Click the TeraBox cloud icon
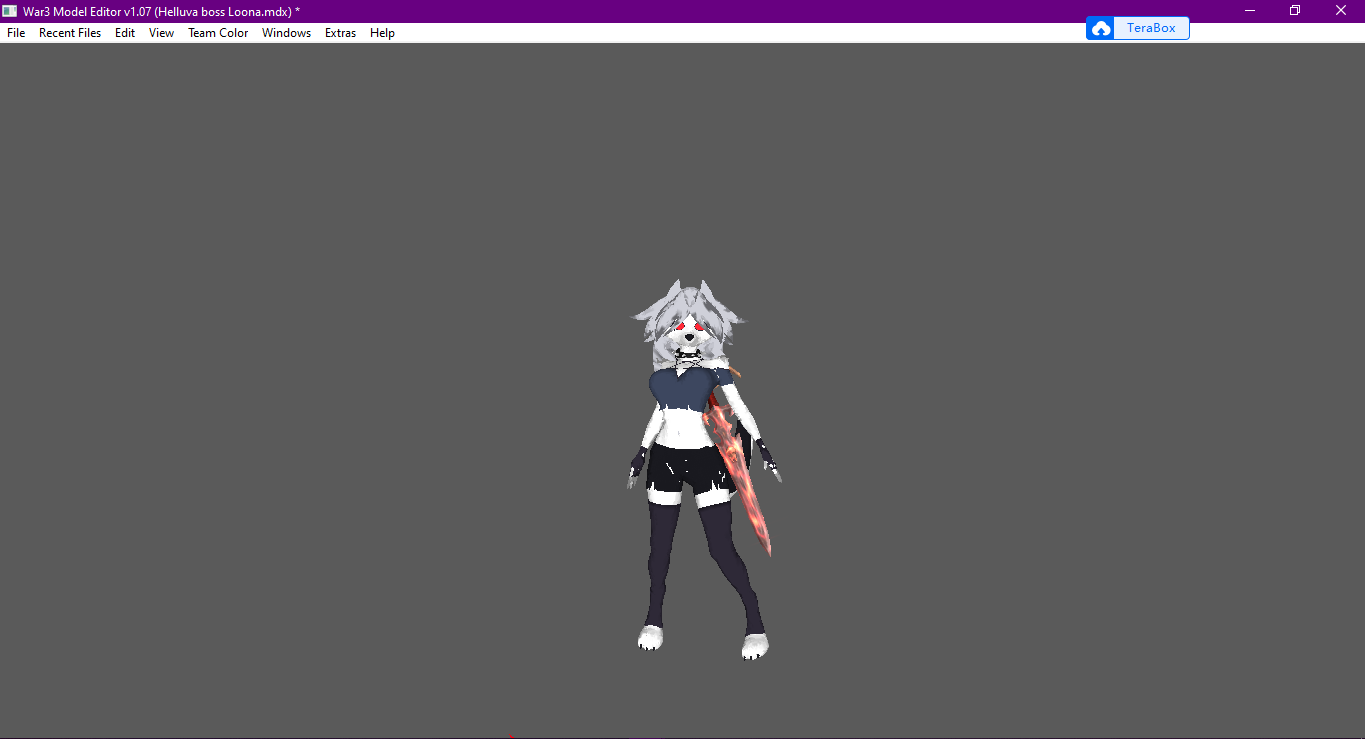 pyautogui.click(x=1101, y=29)
